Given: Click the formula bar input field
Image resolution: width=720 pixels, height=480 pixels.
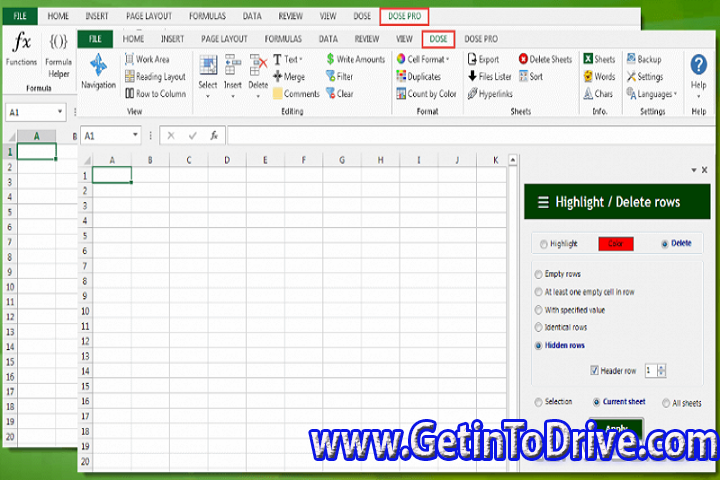Looking at the screenshot, I should click(472, 136).
